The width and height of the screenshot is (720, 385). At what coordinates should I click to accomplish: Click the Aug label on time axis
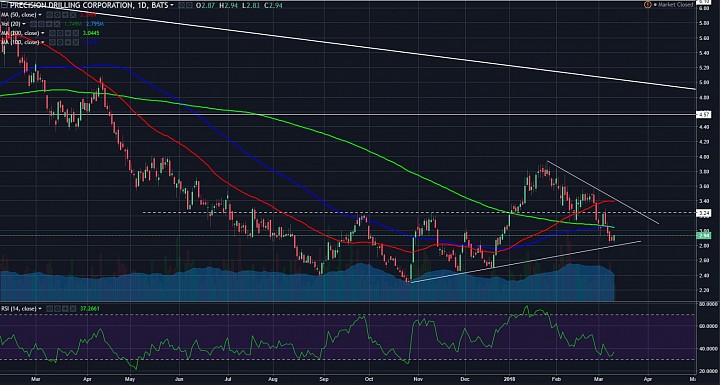tap(273, 380)
